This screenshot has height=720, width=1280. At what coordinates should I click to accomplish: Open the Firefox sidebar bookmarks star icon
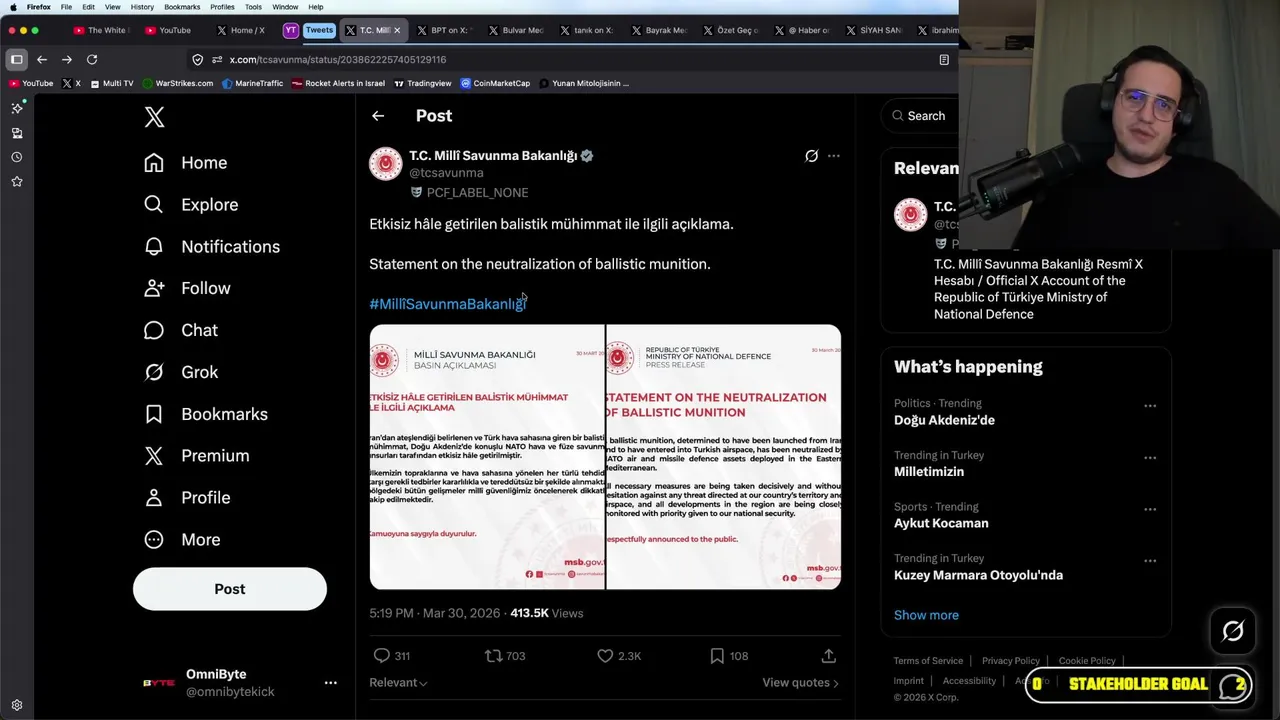(17, 181)
